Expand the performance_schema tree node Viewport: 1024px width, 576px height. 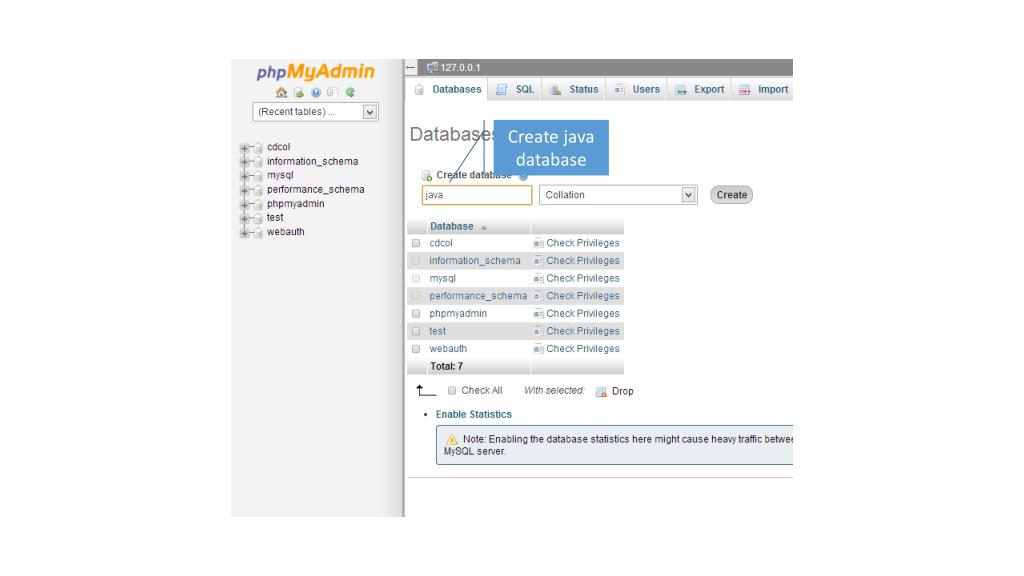click(244, 190)
